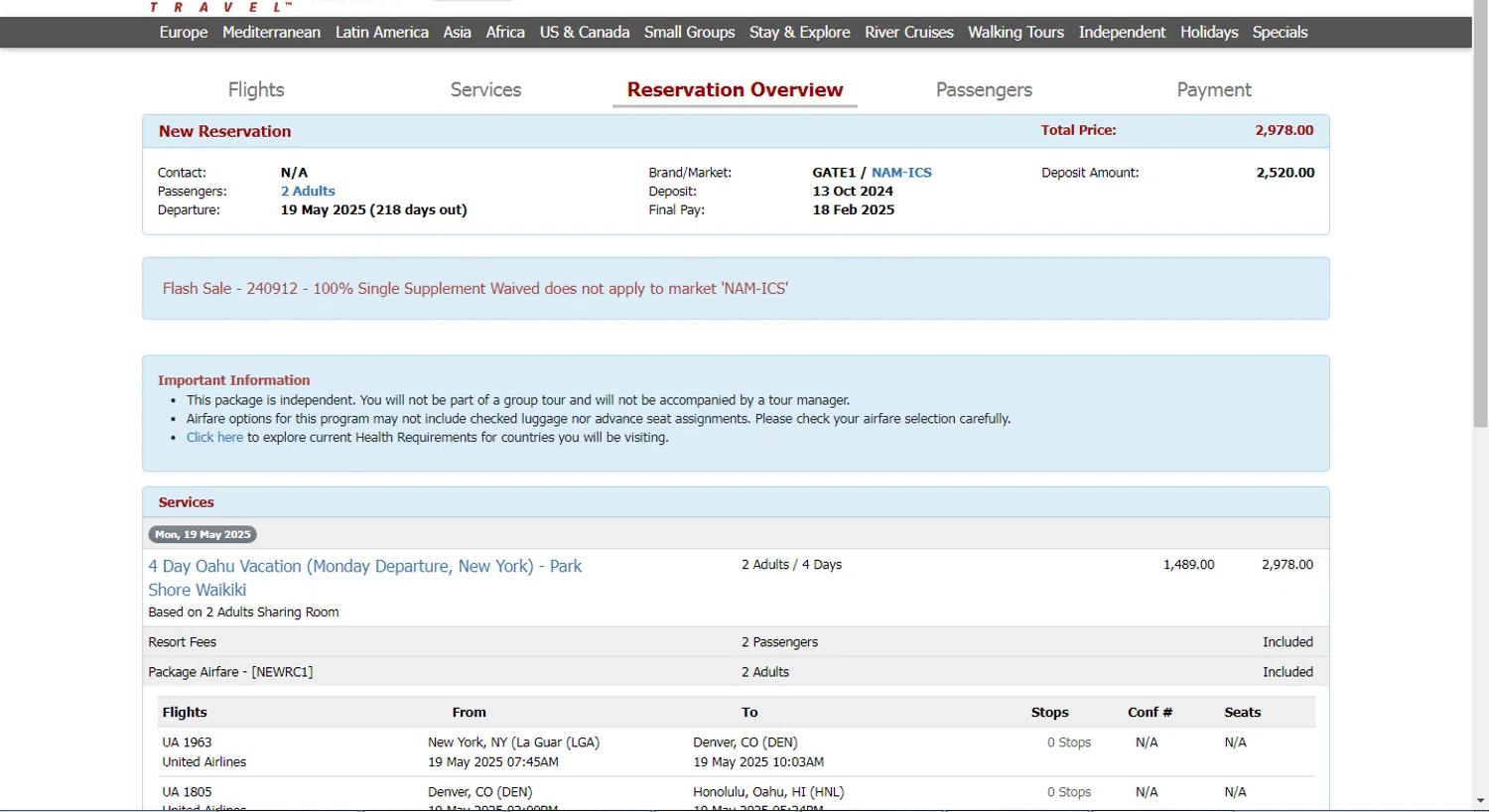The image size is (1489, 812).
Task: Open the Holidays menu
Action: 1209,32
